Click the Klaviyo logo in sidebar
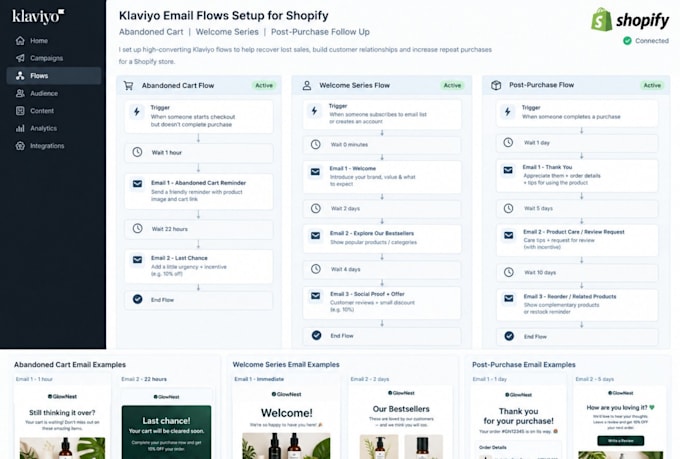 [38, 16]
